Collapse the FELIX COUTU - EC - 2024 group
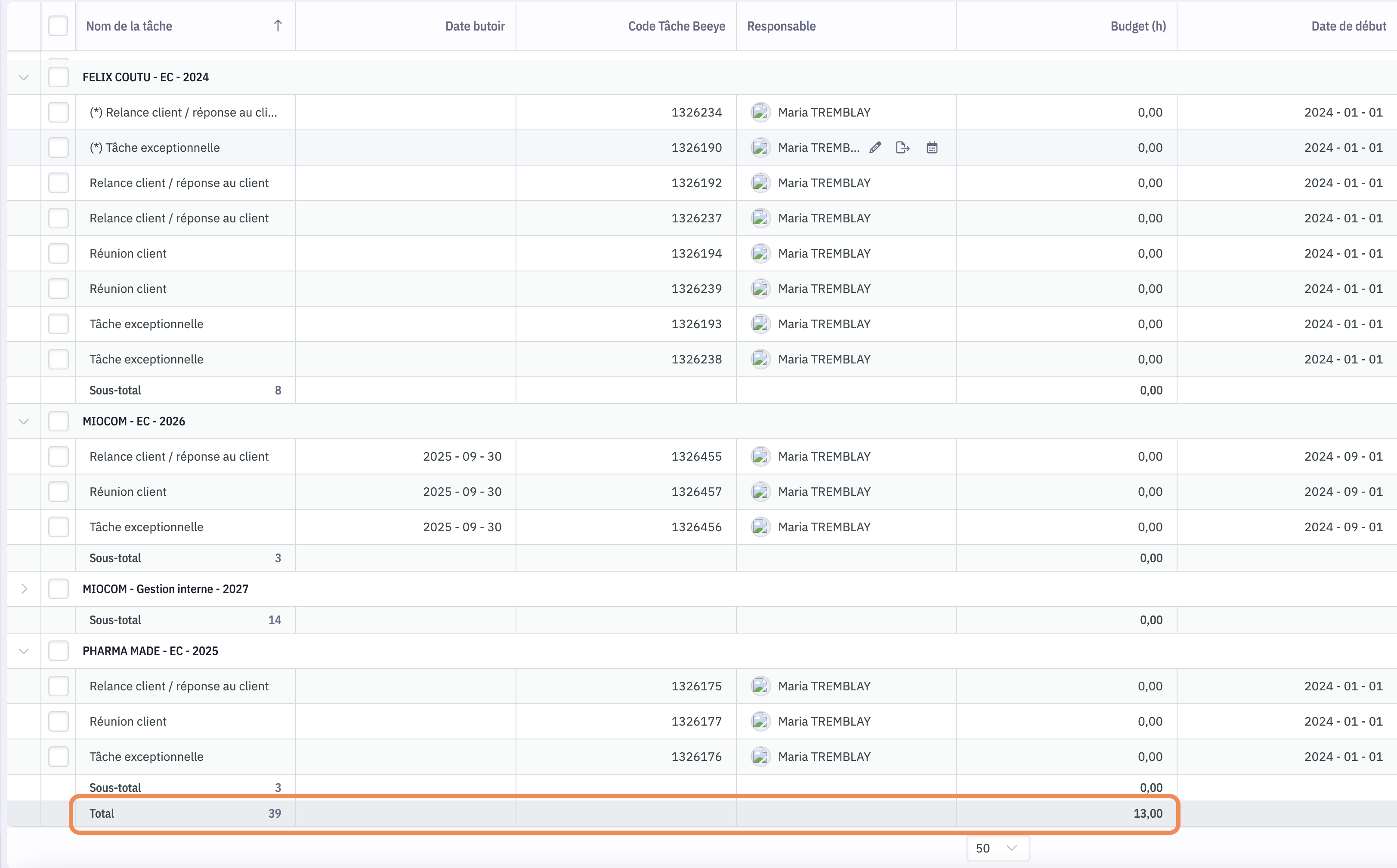This screenshot has height=868, width=1397. click(x=24, y=77)
